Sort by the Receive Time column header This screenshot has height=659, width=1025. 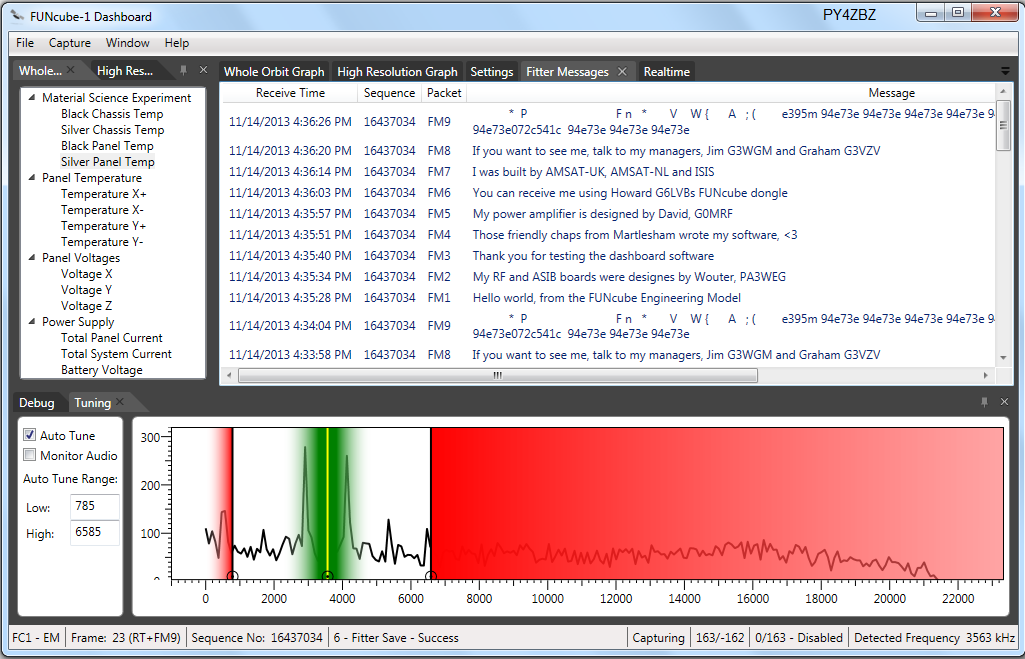click(290, 93)
